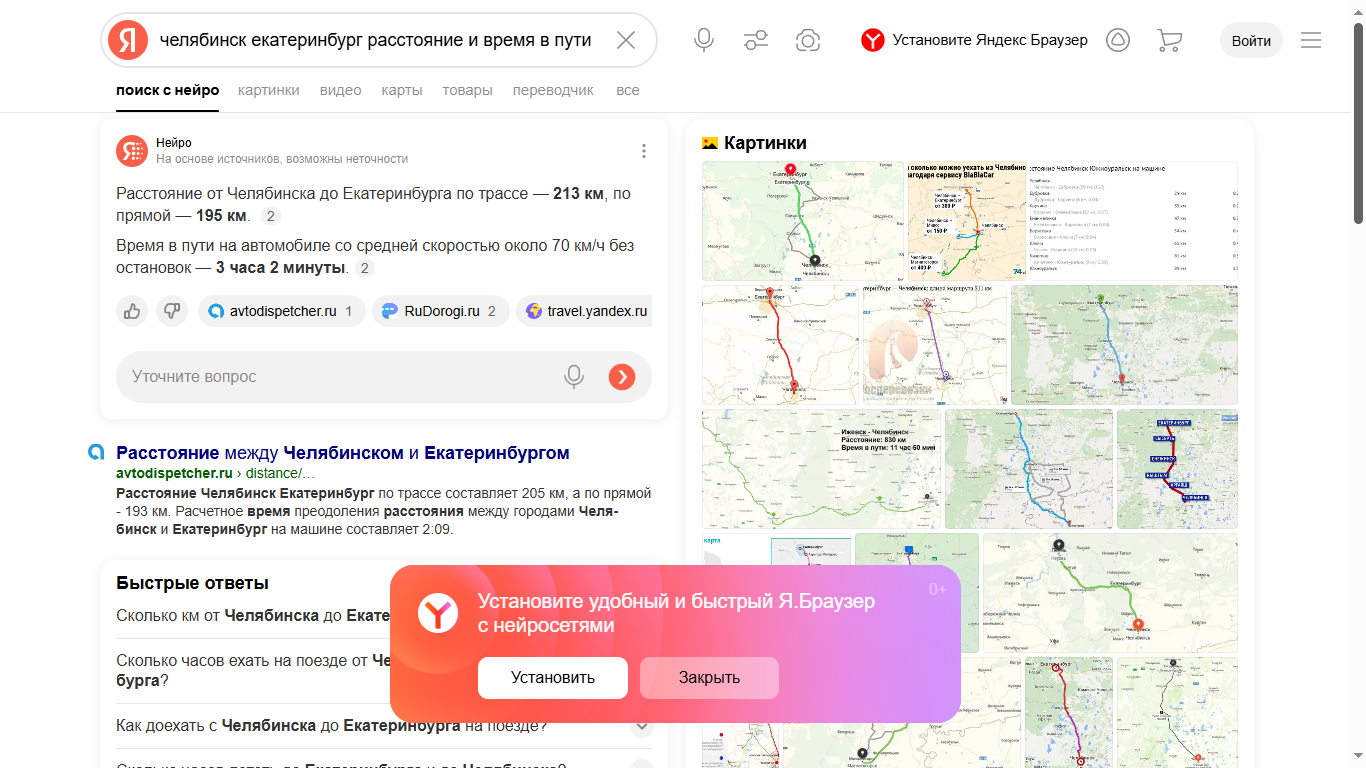Viewport: 1366px width, 768px height.
Task: Clear the search query with the X icon
Action: tap(626, 40)
